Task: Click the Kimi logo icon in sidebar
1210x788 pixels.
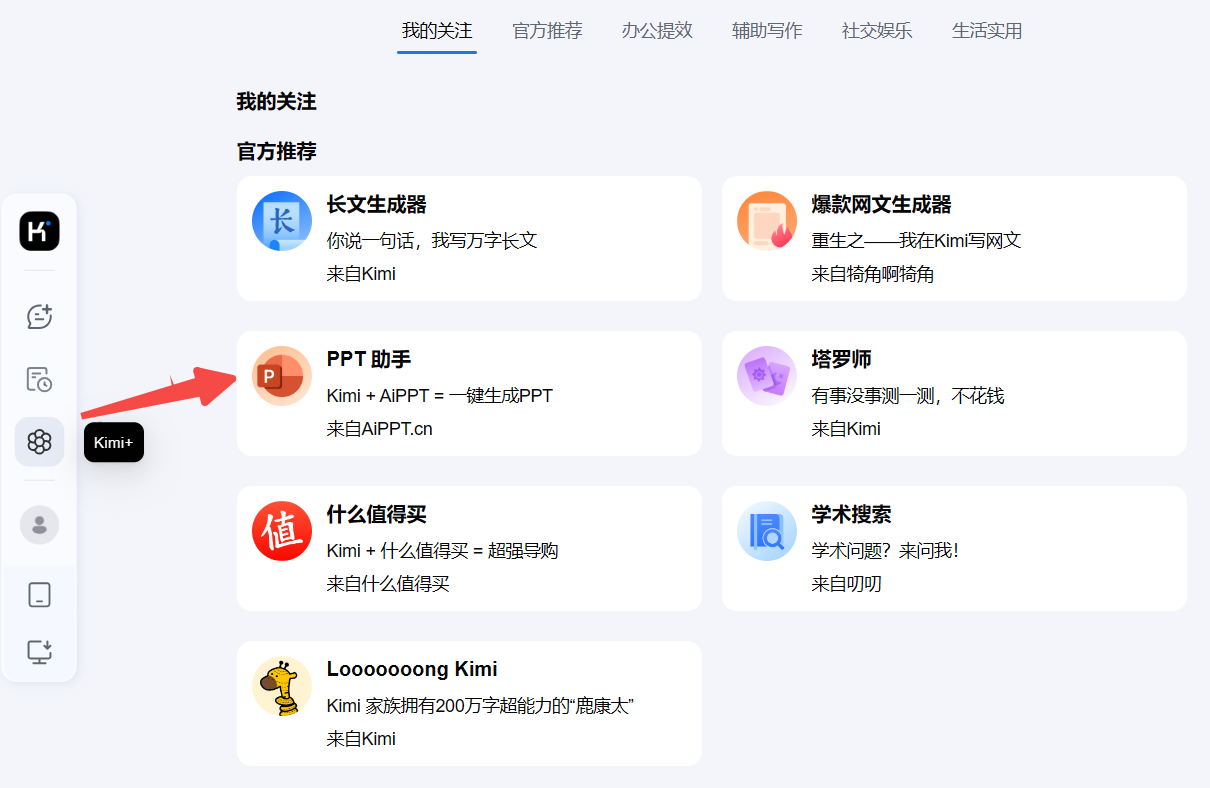Action: pyautogui.click(x=39, y=231)
